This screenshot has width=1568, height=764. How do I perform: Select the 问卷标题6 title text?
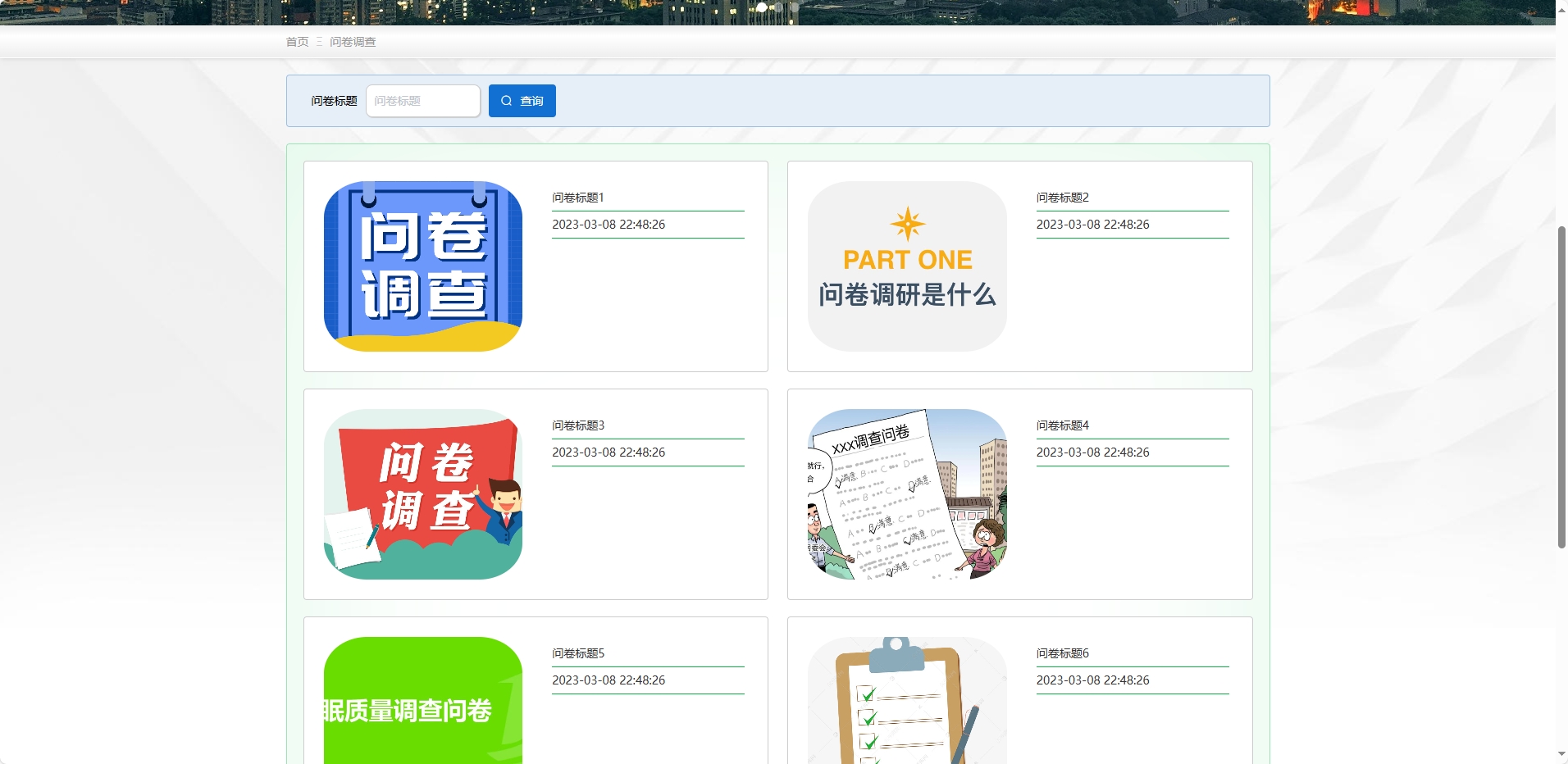pyautogui.click(x=1063, y=653)
